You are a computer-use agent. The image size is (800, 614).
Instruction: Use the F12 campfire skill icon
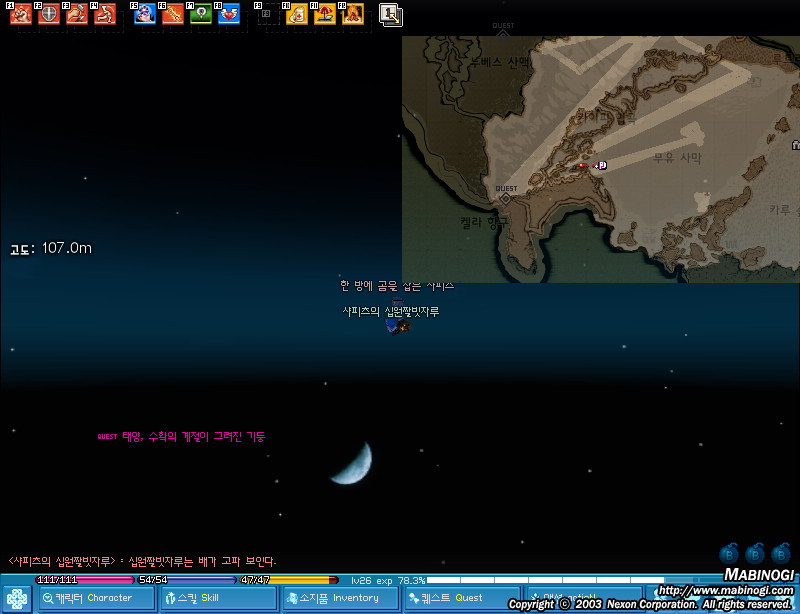tap(352, 15)
